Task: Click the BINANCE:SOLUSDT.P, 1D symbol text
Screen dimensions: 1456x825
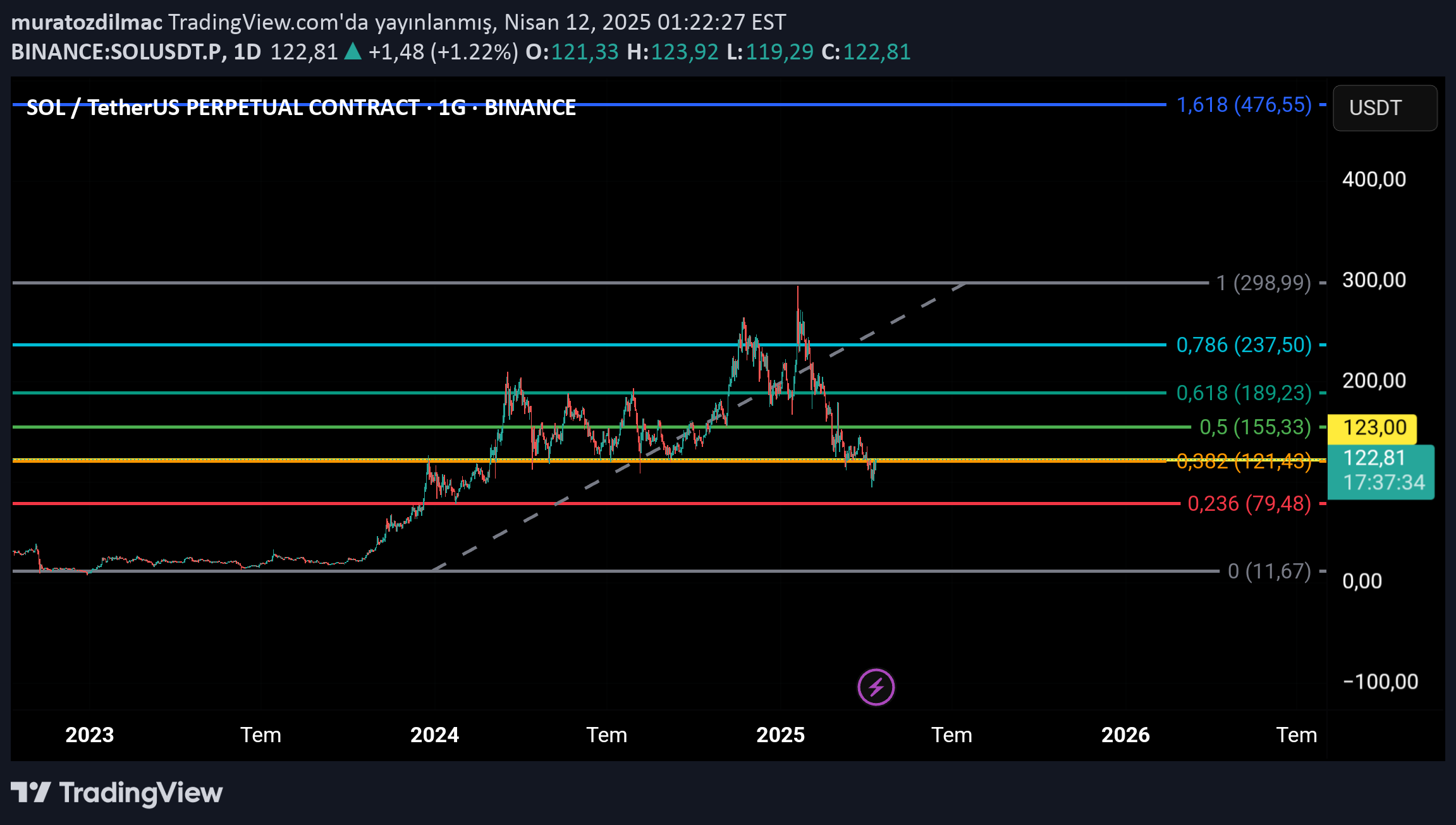Action: coord(136,52)
